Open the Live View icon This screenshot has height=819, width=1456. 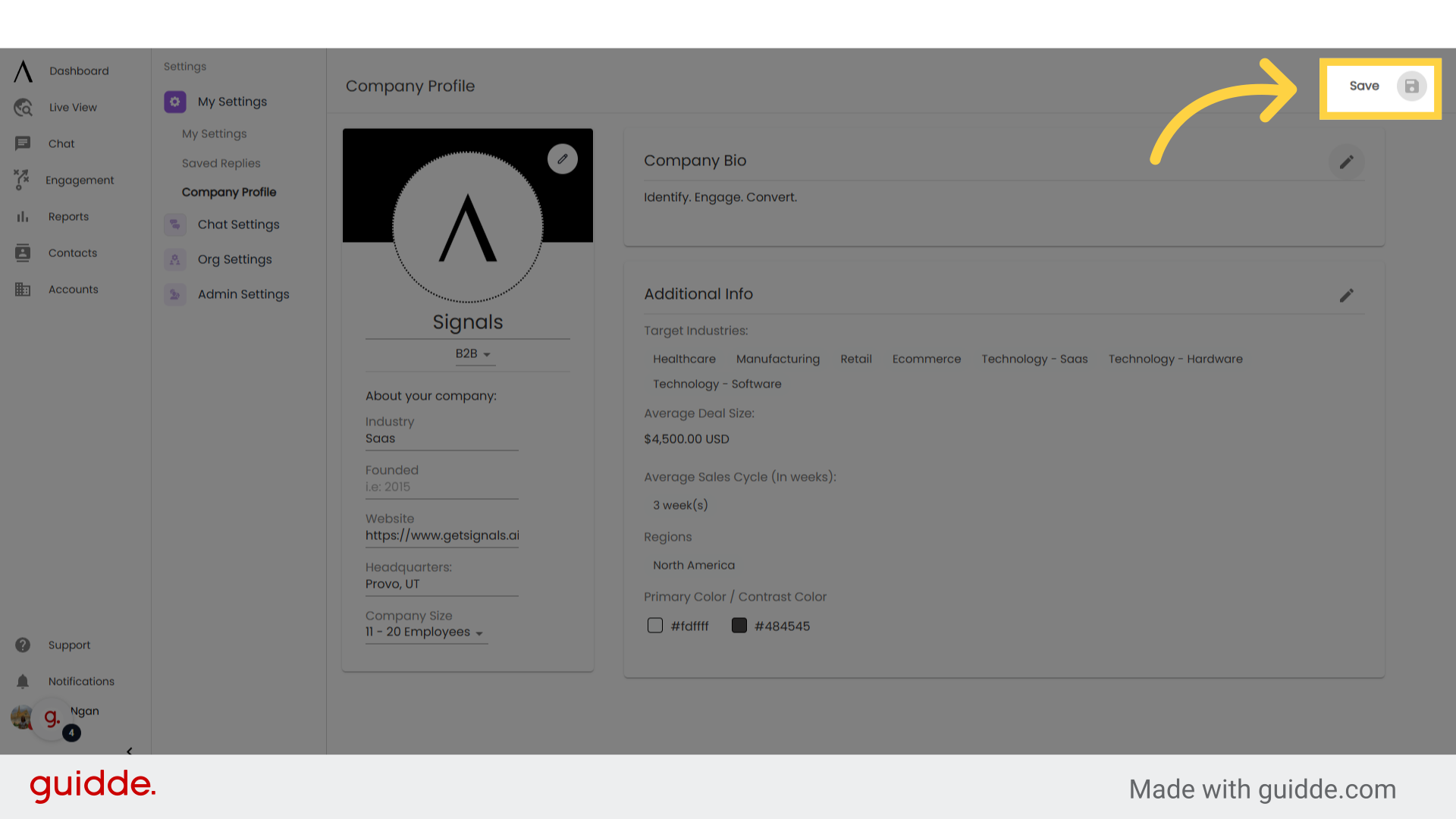click(23, 108)
